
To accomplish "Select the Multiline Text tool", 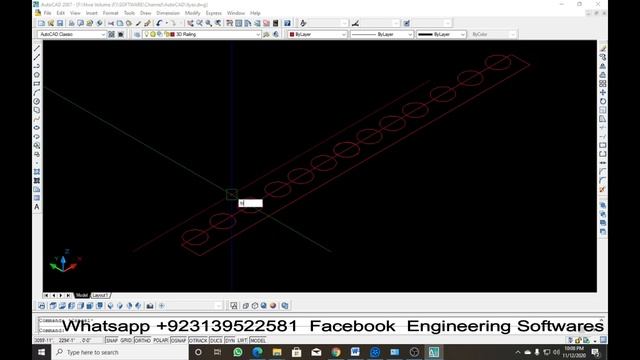I will pos(37,207).
